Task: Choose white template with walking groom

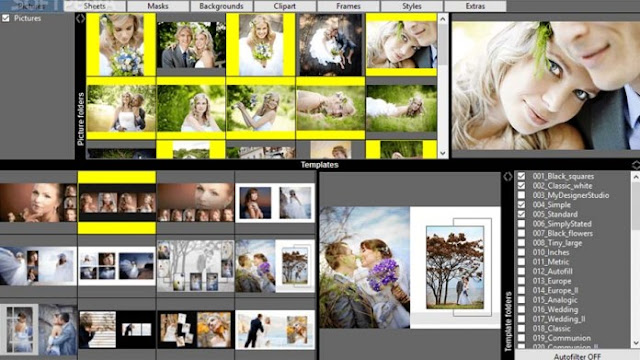Action: coord(275,329)
